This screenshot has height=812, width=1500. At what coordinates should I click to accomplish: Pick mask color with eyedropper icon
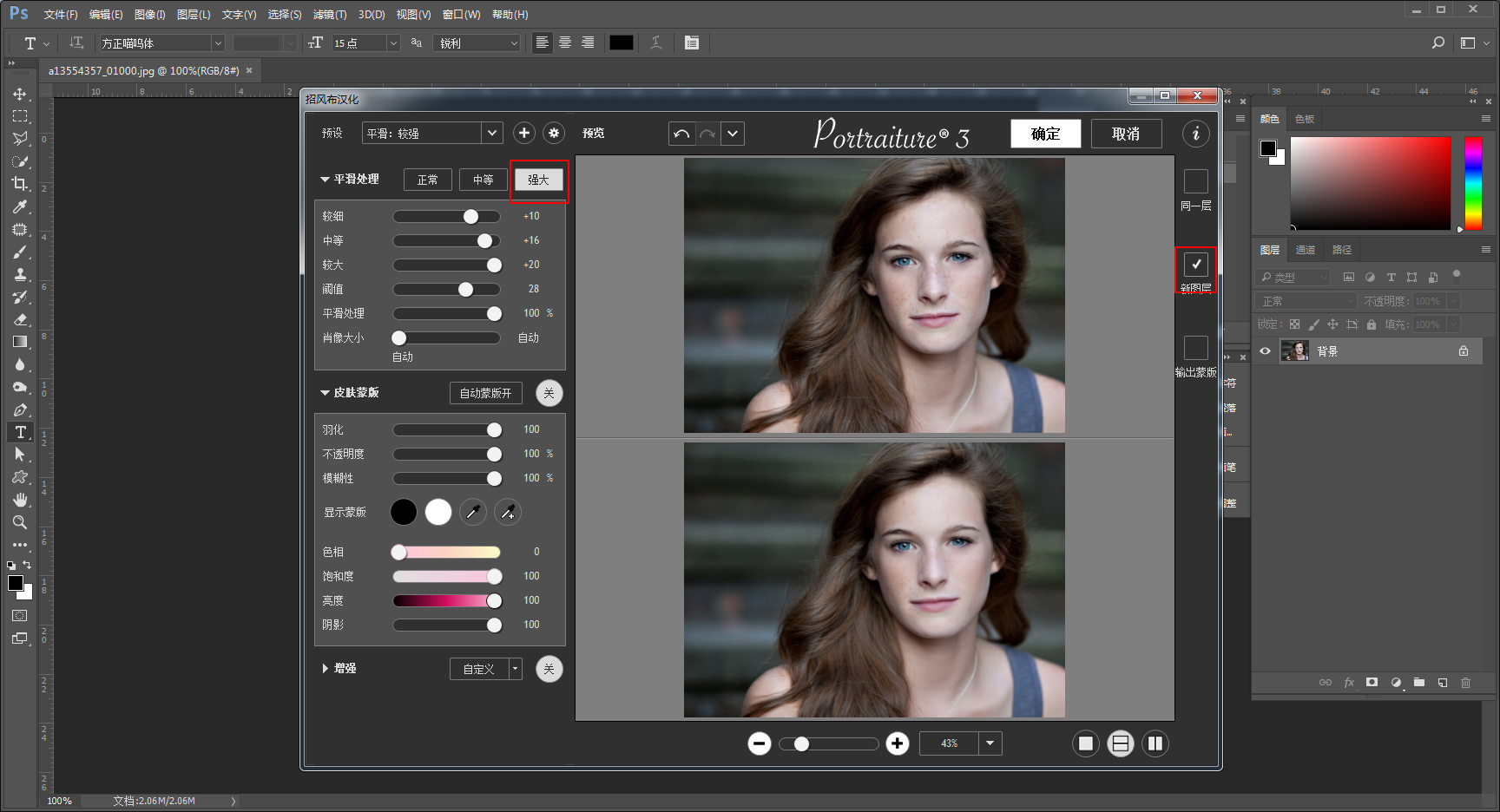point(473,512)
